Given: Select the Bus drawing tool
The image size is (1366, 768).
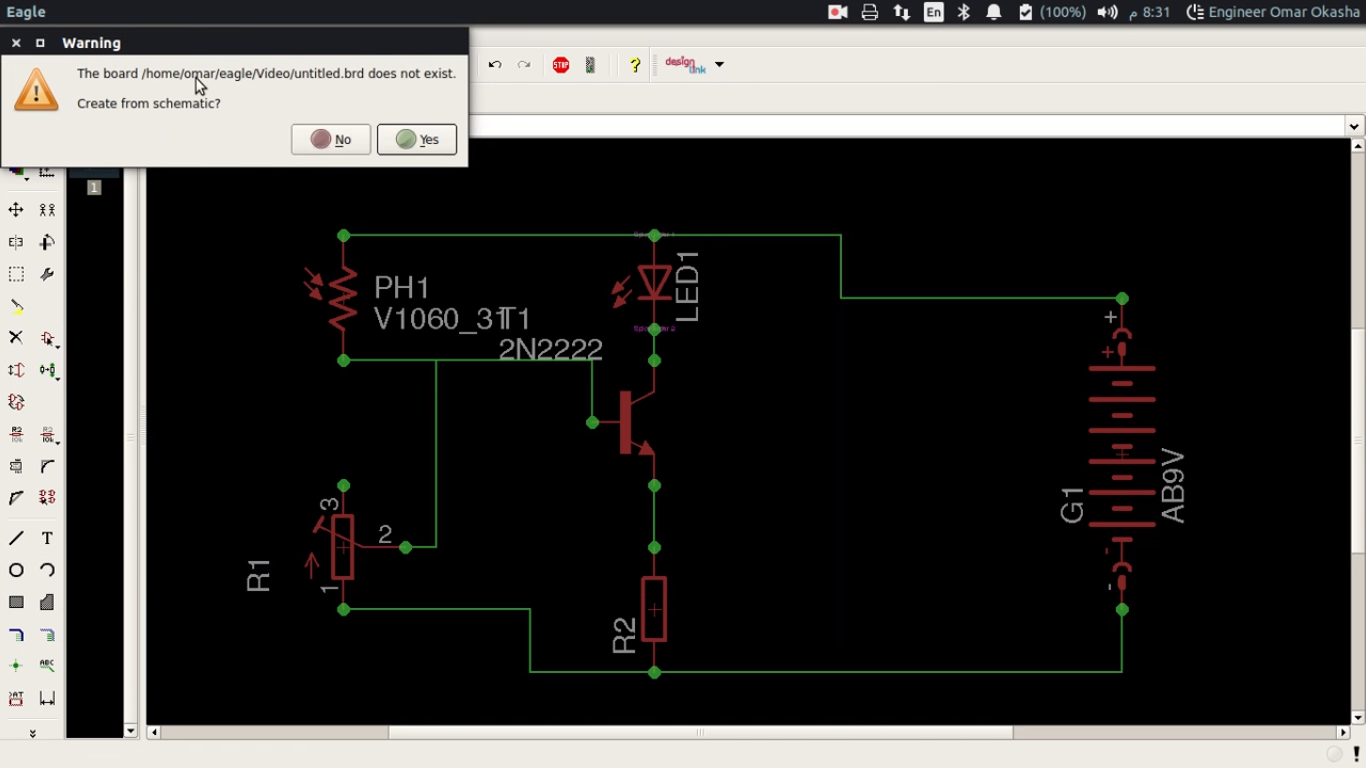Looking at the screenshot, I should point(16,634).
